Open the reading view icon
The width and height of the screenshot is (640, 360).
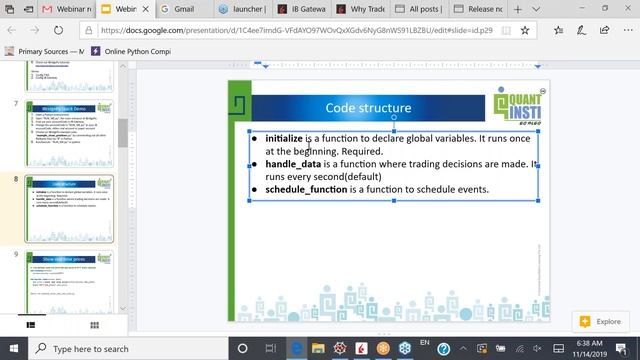point(506,30)
